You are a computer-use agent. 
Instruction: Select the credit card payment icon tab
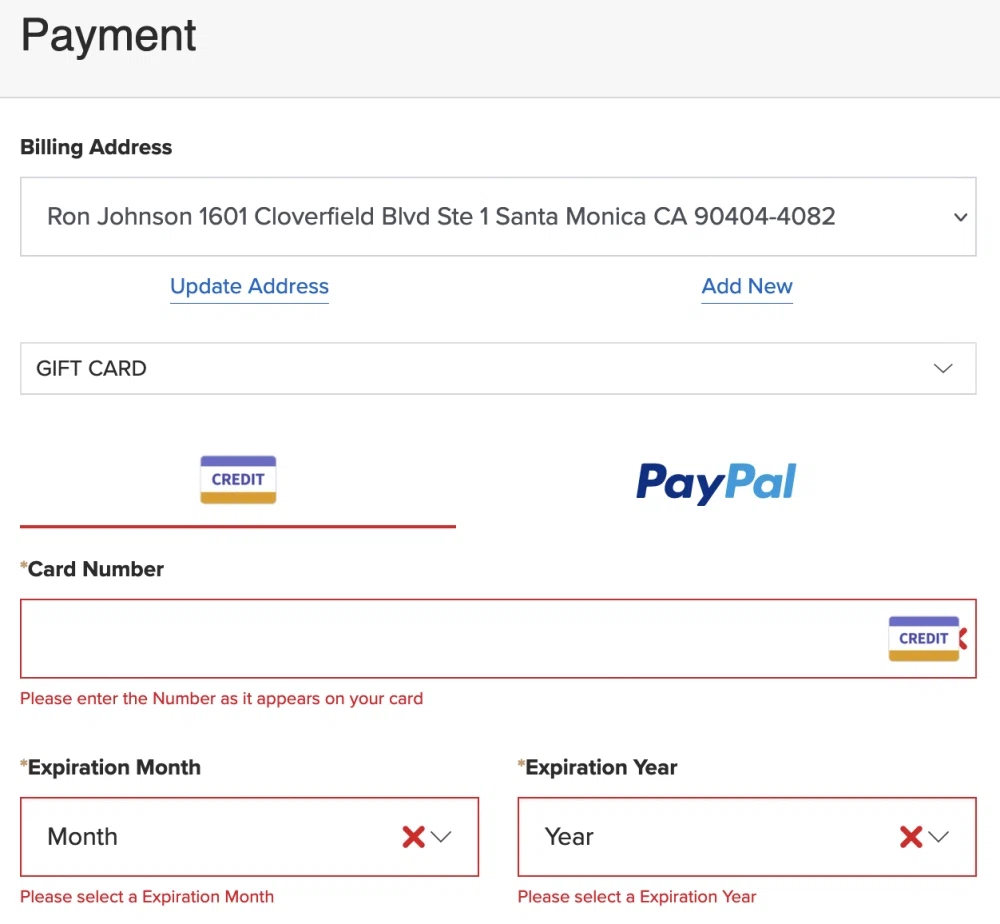[238, 480]
